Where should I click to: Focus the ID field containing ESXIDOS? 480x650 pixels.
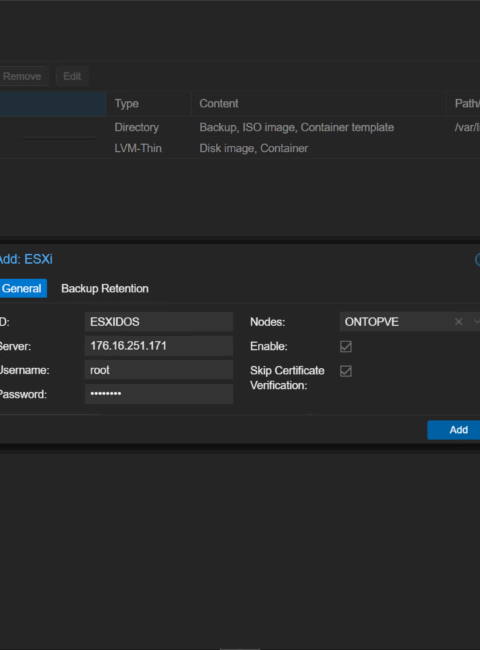[159, 322]
